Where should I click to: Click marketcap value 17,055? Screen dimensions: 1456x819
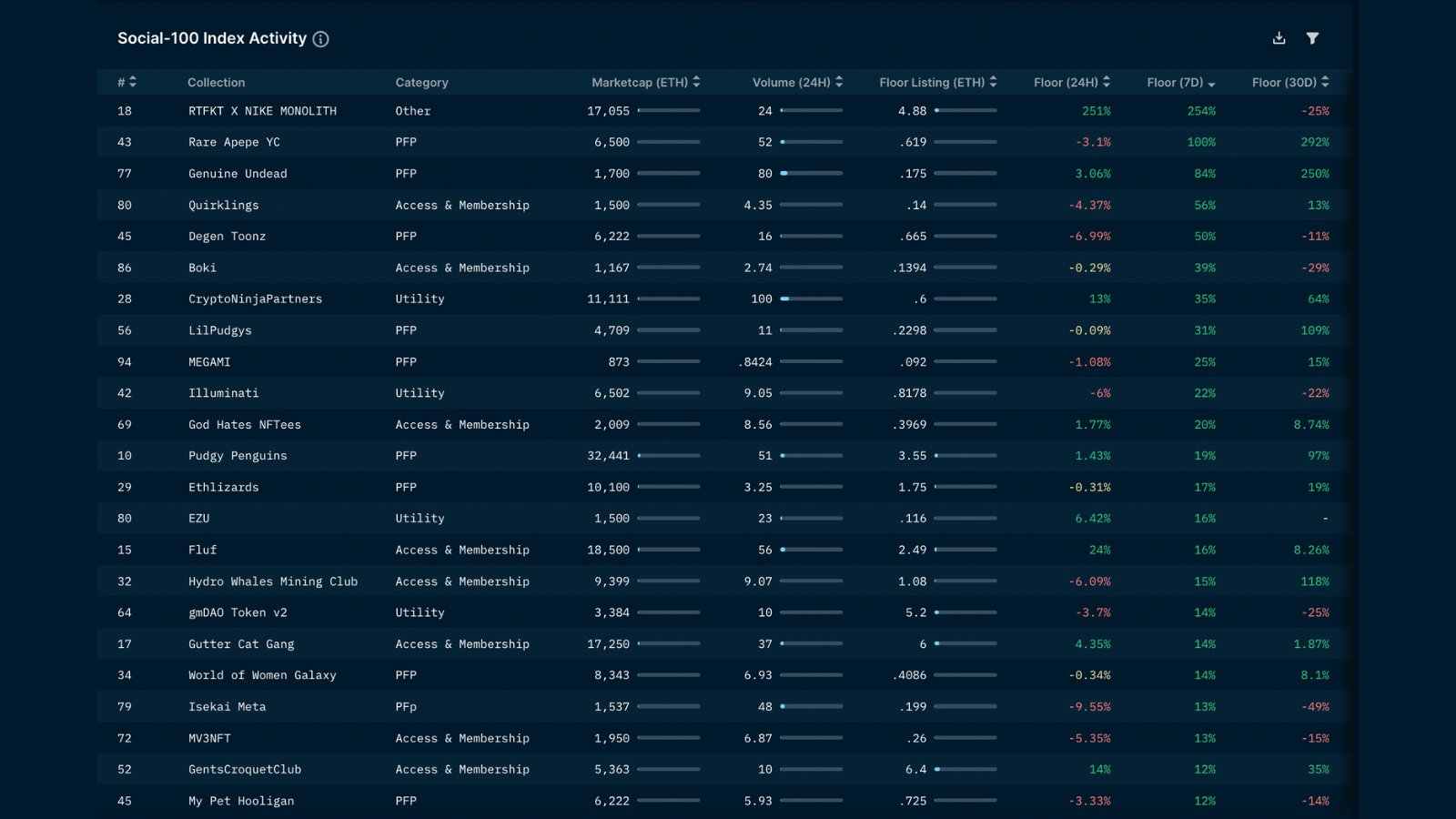608,111
